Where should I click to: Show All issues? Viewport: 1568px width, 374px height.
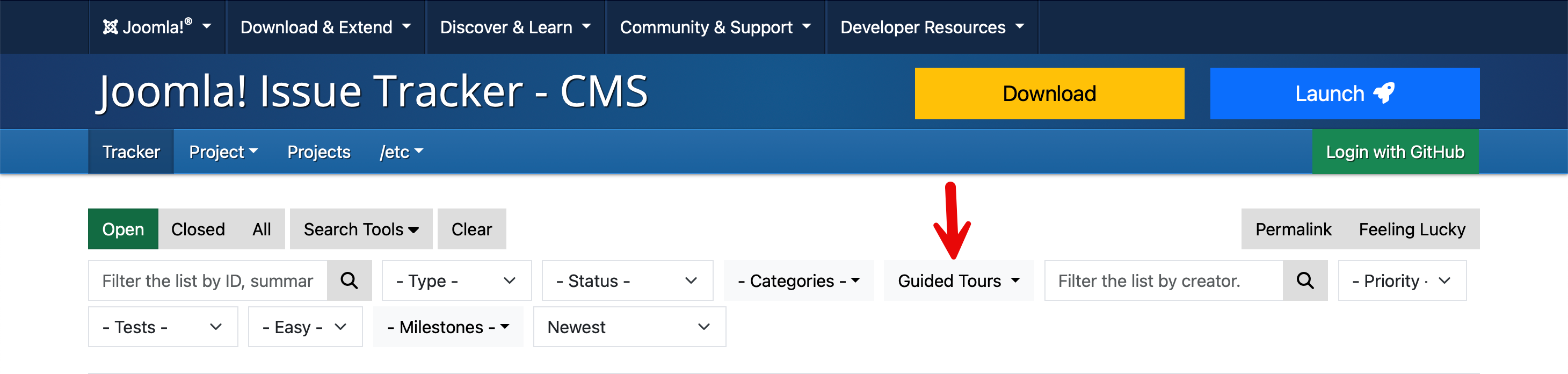point(262,229)
